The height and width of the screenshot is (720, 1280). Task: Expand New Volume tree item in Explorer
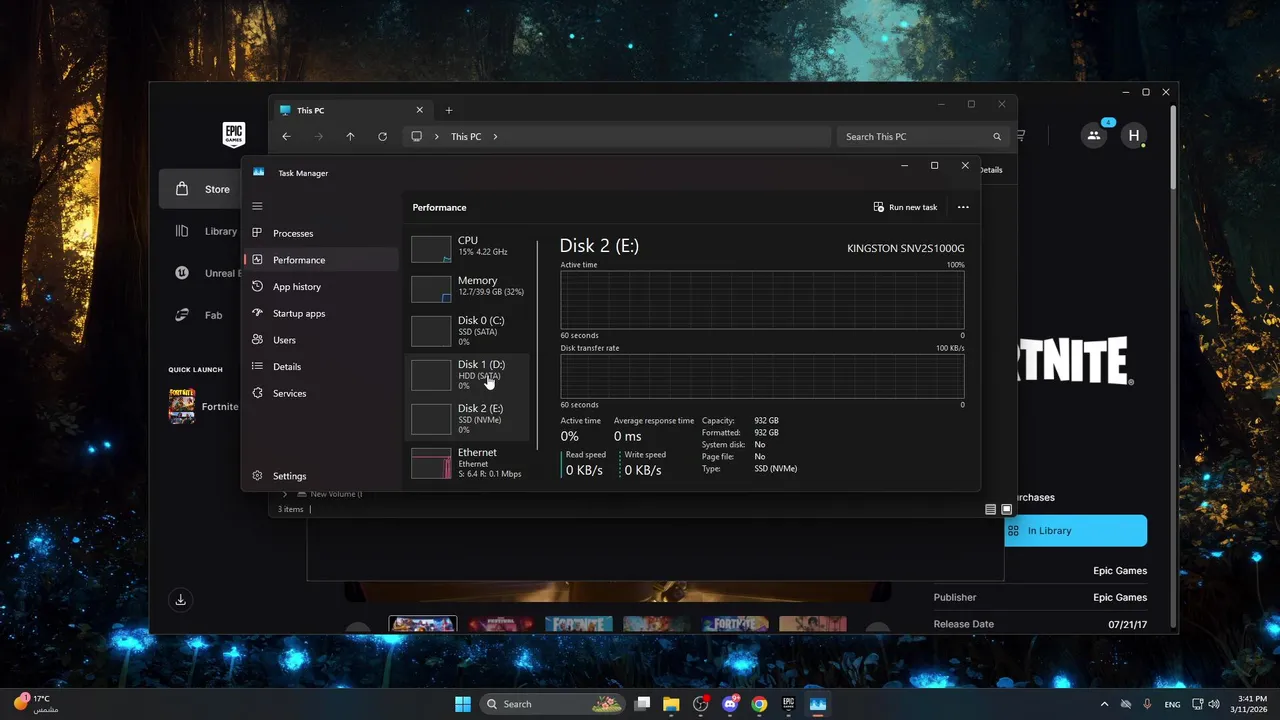coord(285,494)
